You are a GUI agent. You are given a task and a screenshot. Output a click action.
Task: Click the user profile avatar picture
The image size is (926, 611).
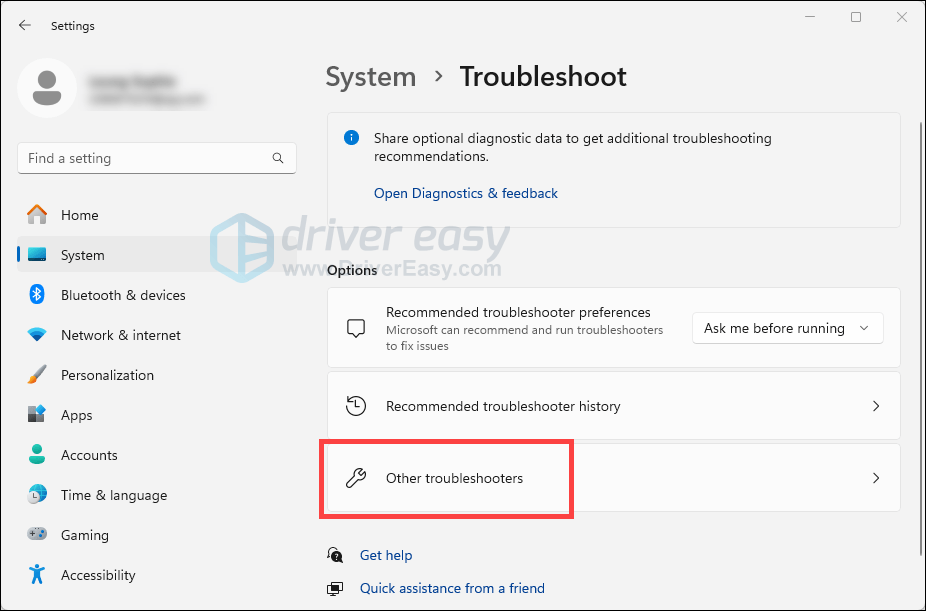(47, 88)
